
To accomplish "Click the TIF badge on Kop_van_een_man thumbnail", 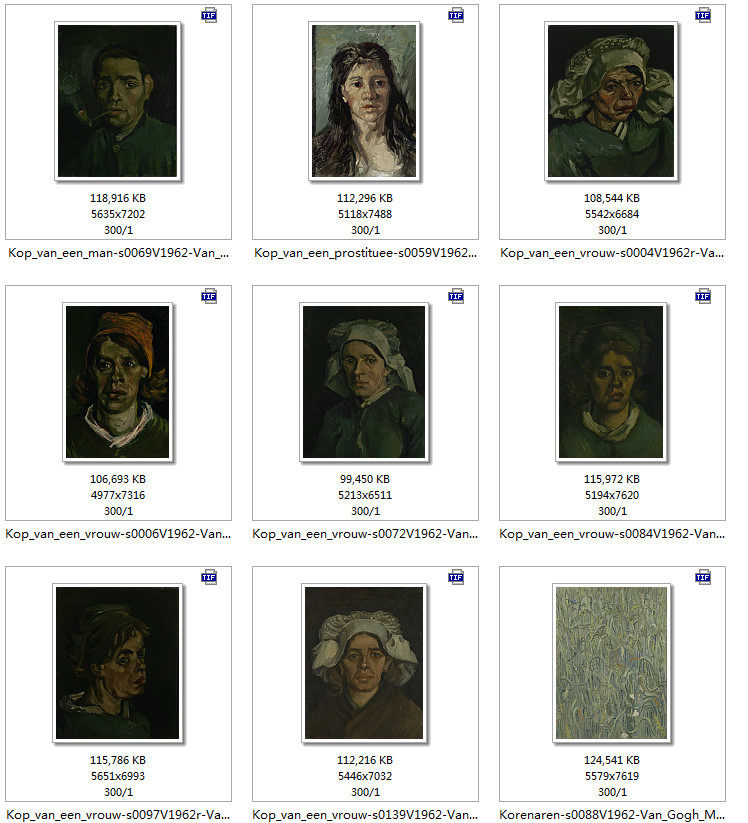I will pos(209,15).
